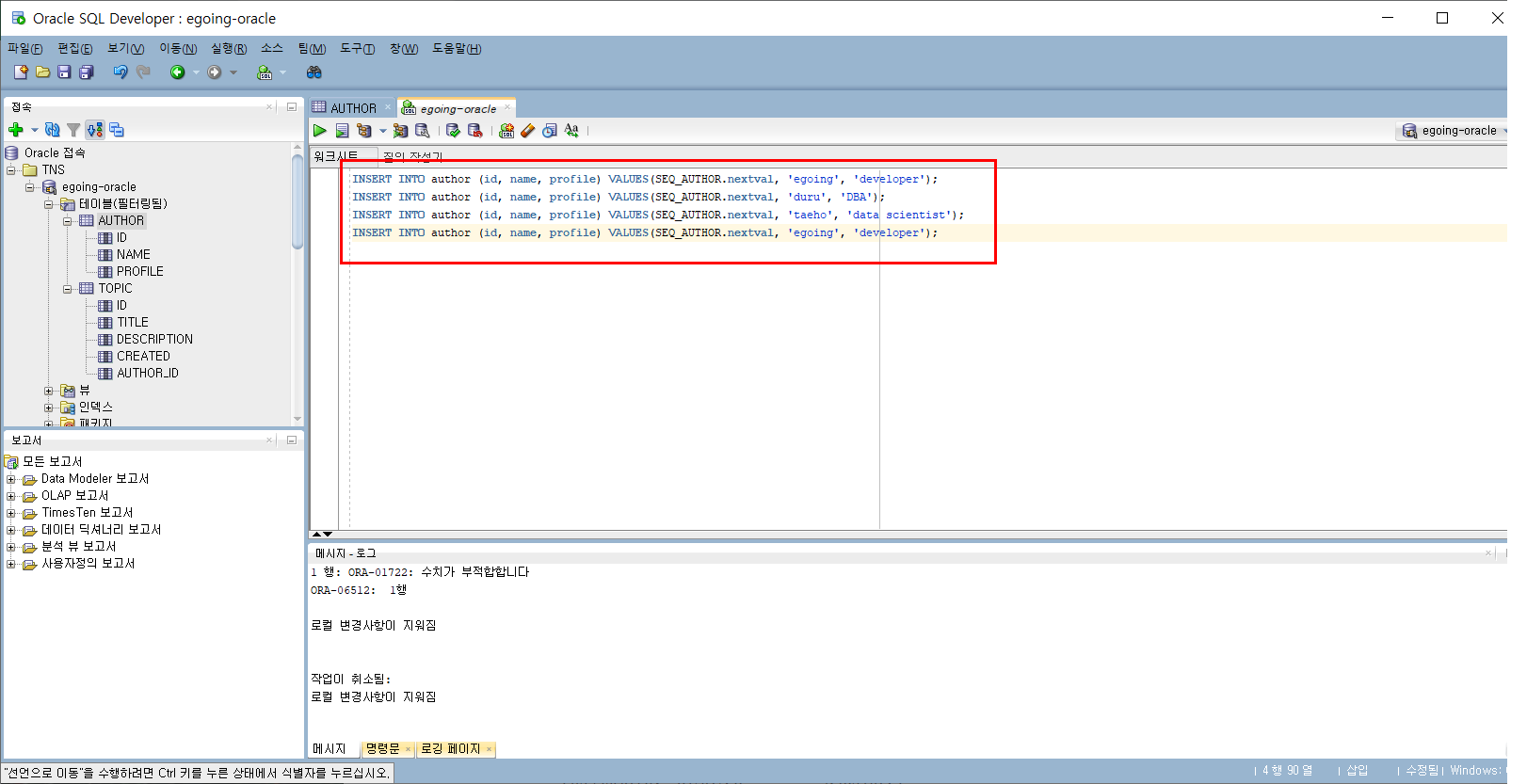The height and width of the screenshot is (784, 1527).
Task: Click the Change Case Aa icon
Action: pyautogui.click(x=571, y=131)
